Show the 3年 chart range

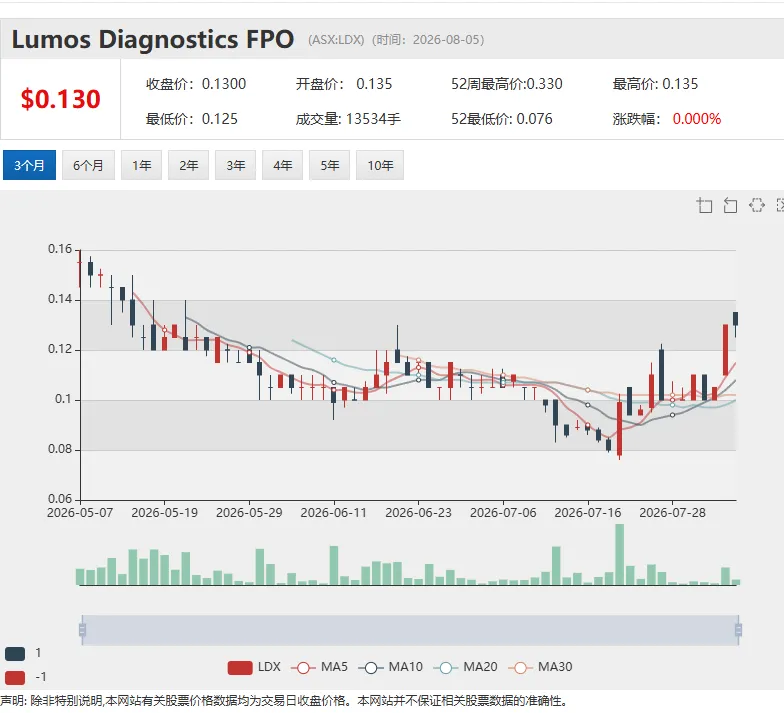tap(236, 165)
